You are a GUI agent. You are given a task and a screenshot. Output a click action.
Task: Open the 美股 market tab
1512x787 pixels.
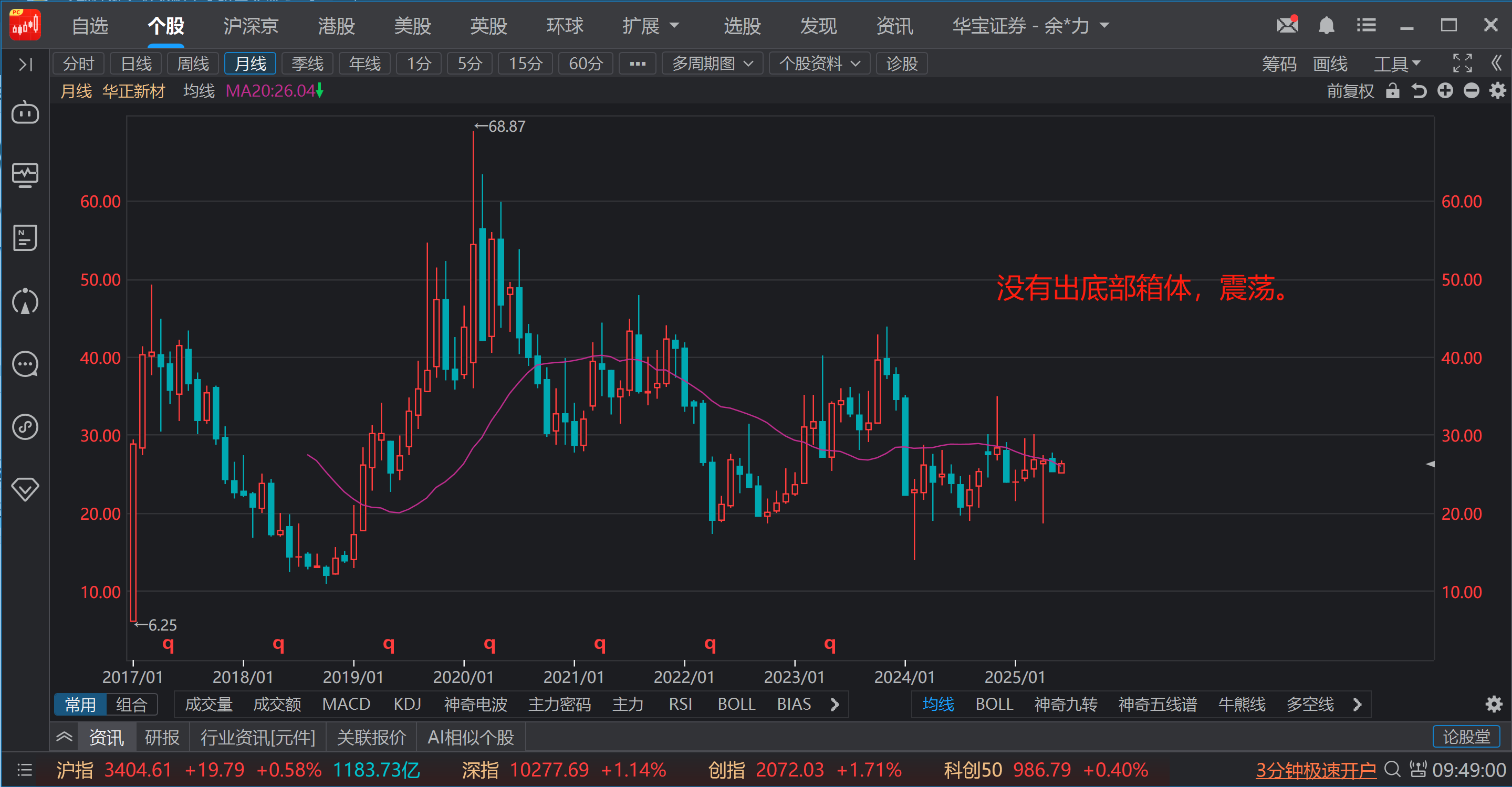pos(413,25)
